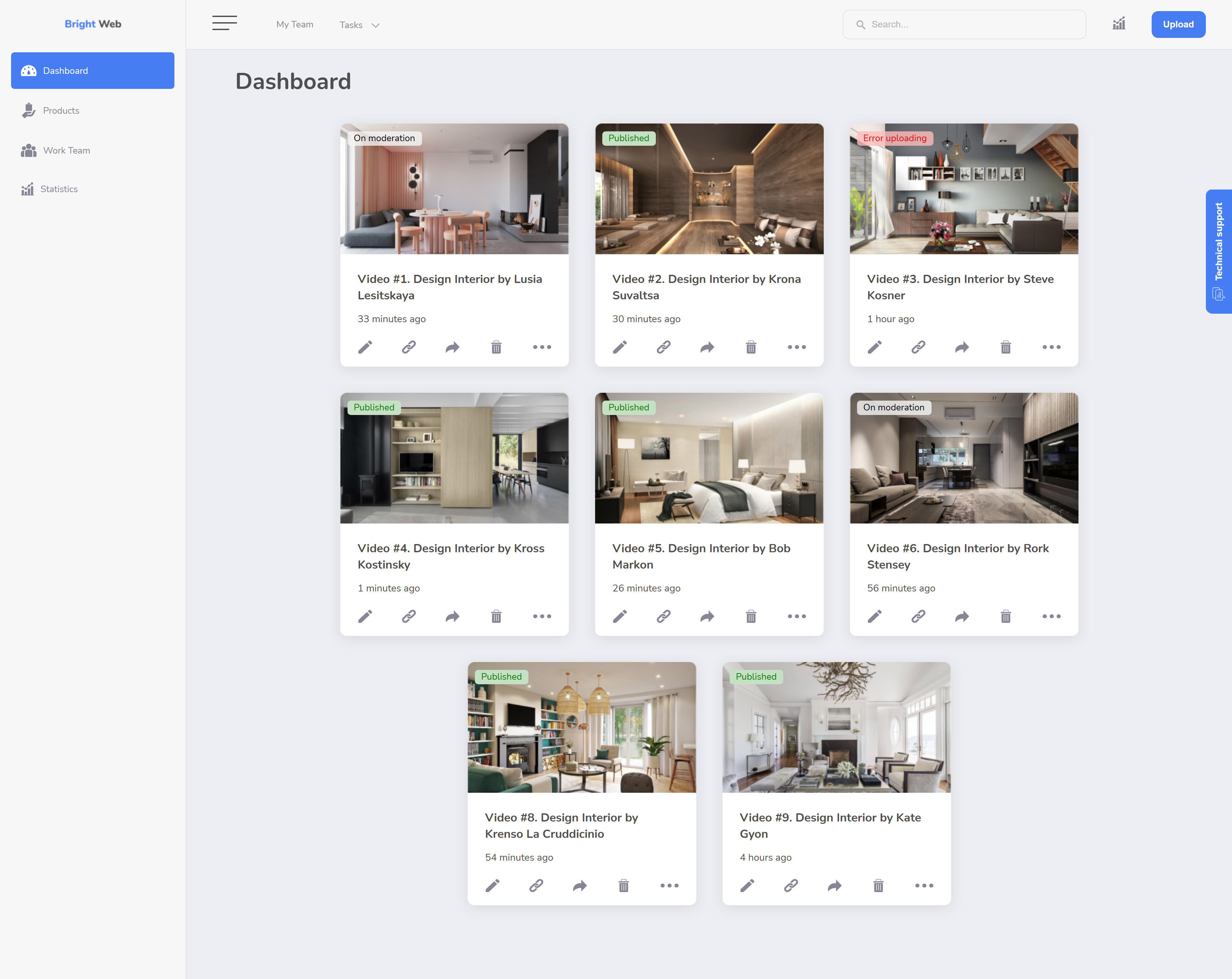Open My Team in the top navigation
Image resolution: width=1232 pixels, height=979 pixels.
[x=295, y=25]
